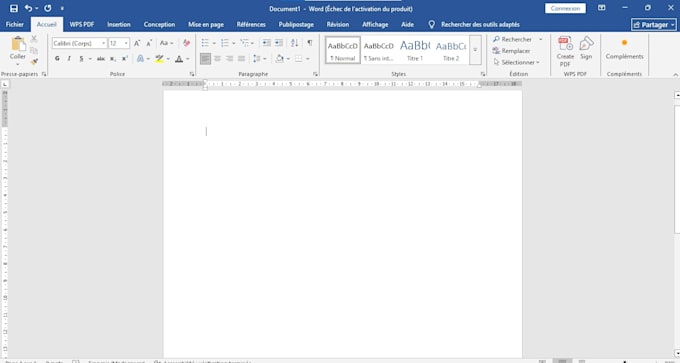Click the Rechercher des outils adaptés field
Screen dimensions: 680x363
pos(480,24)
